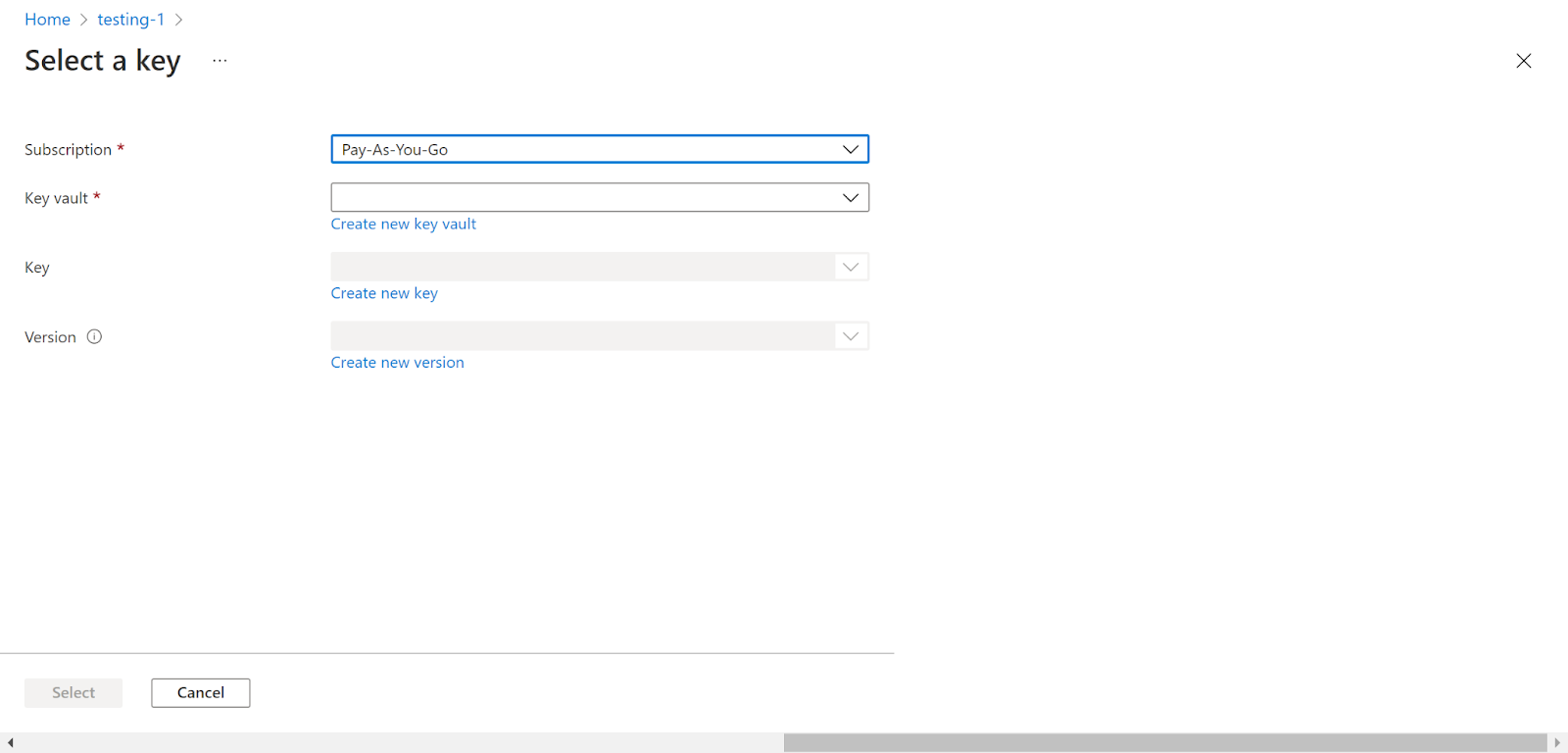Navigate to testing-1 breadcrumb item
Screen dimensions: 1568x753
[x=130, y=20]
